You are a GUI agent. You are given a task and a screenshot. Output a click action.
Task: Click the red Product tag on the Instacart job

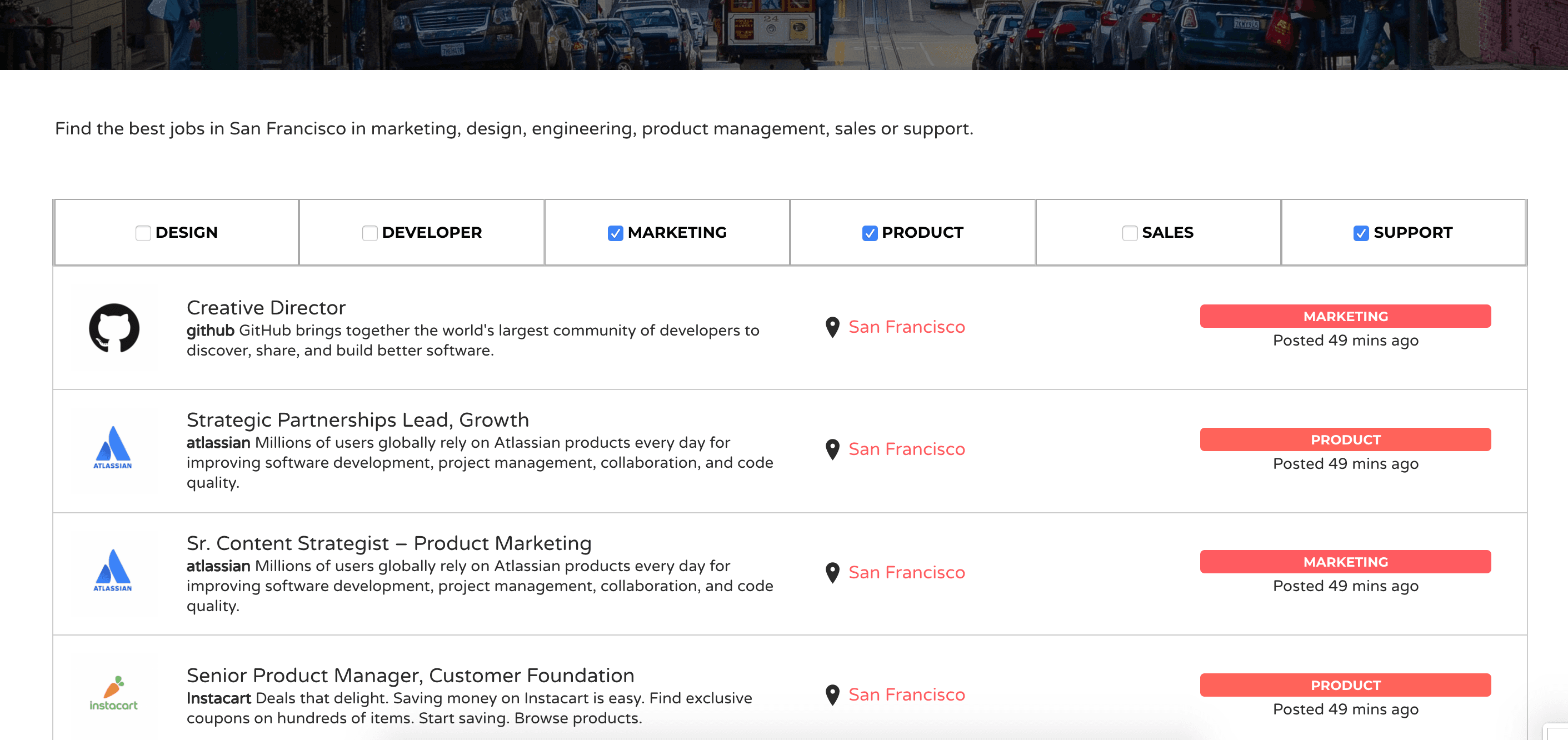click(1345, 685)
